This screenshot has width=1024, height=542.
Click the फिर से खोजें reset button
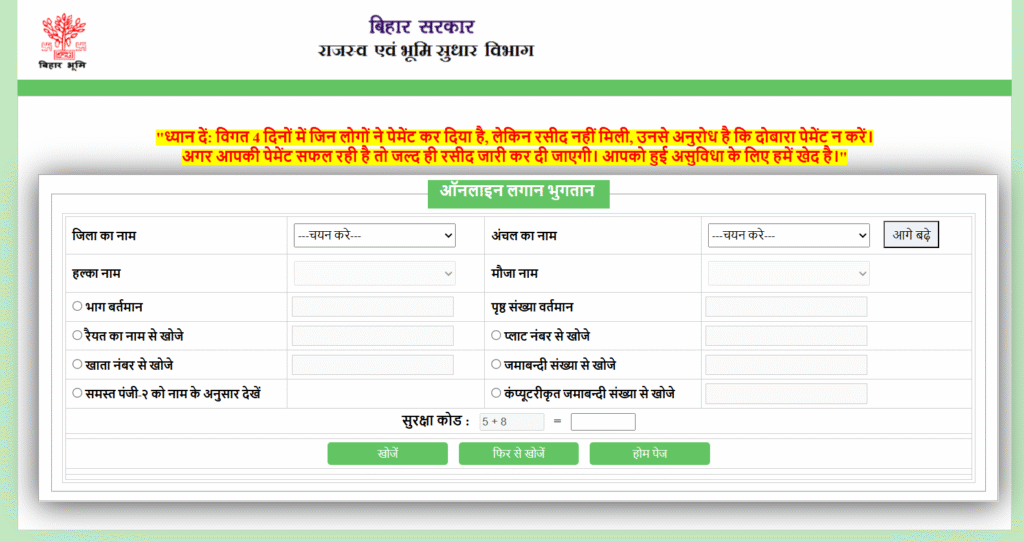click(519, 454)
